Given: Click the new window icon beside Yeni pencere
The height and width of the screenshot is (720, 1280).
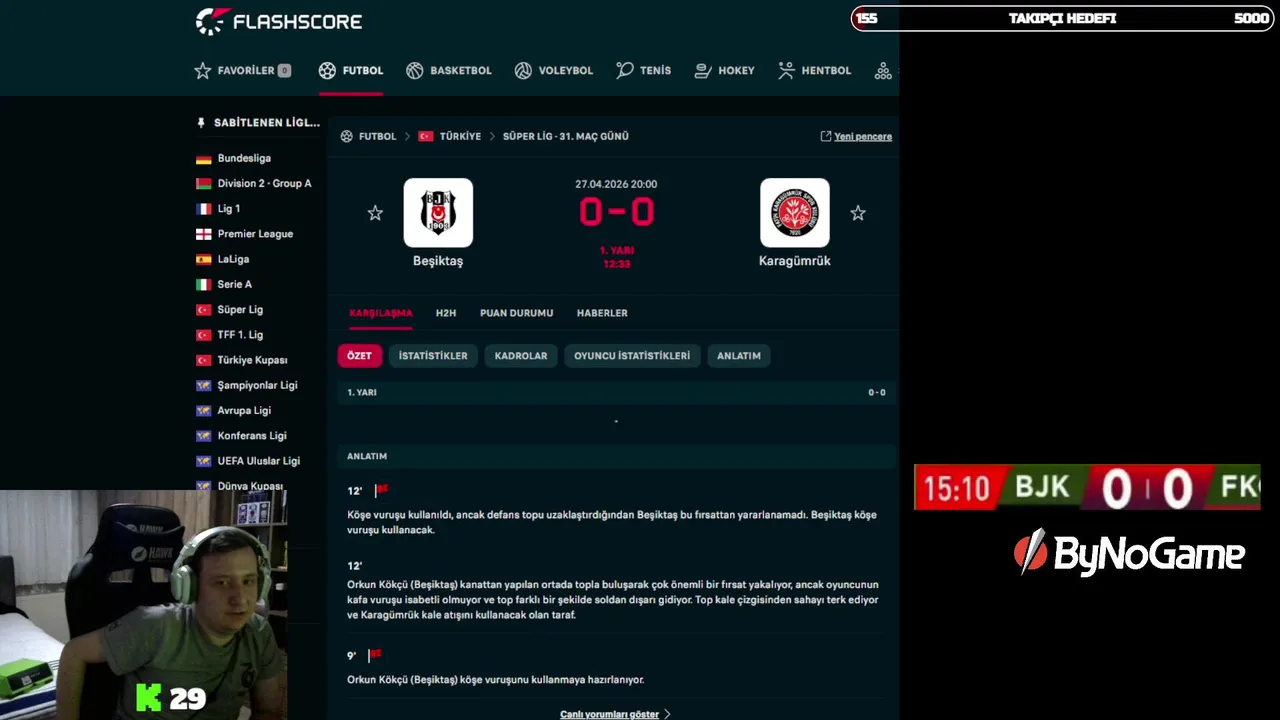Looking at the screenshot, I should pyautogui.click(x=826, y=136).
